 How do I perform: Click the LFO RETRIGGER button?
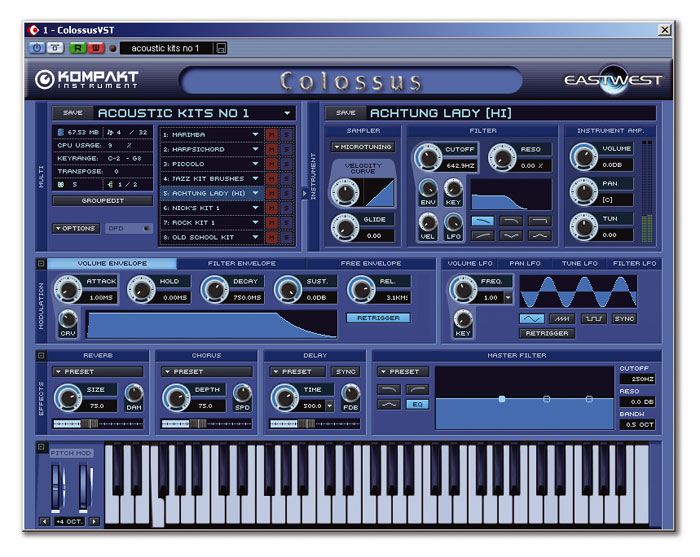[x=547, y=333]
